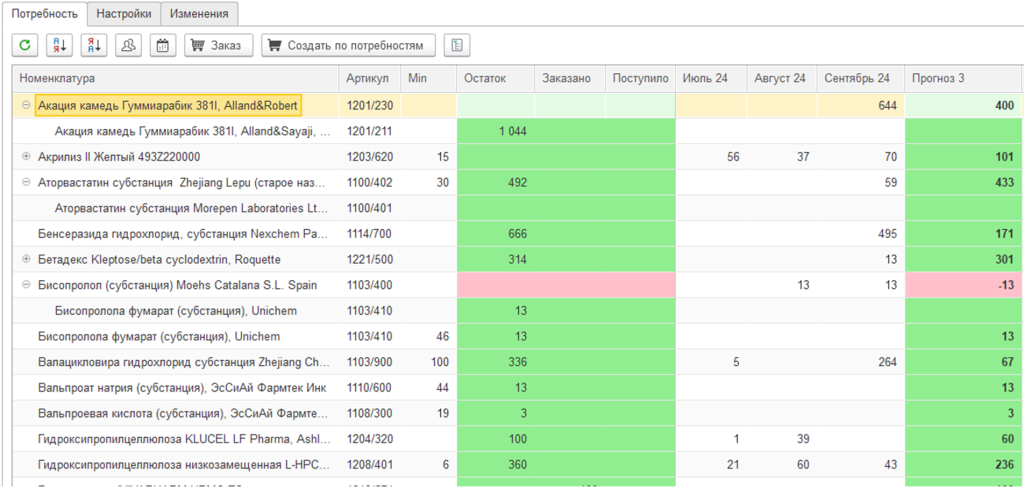Click the Остаток value 1 044
Viewport: 1024px width, 488px height.
[513, 131]
